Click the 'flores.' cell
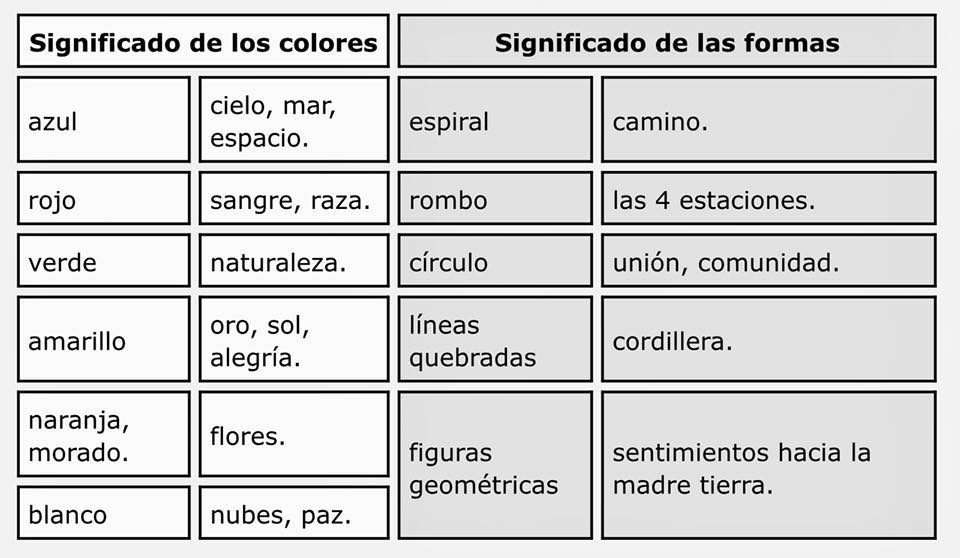Image resolution: width=960 pixels, height=558 pixels. pos(294,434)
